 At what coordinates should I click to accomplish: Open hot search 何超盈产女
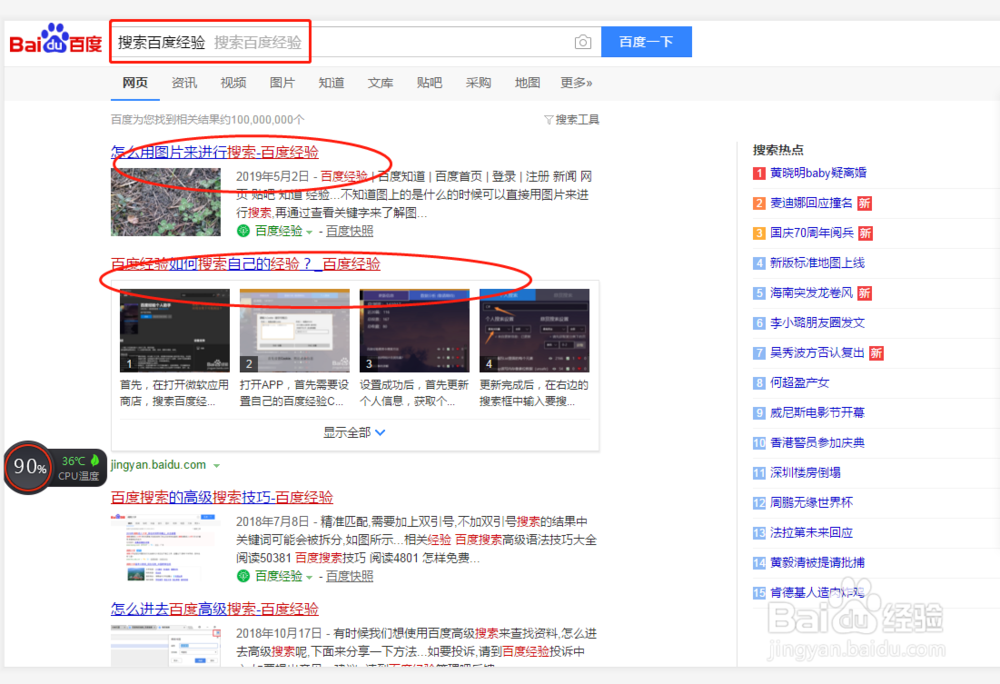pos(800,383)
